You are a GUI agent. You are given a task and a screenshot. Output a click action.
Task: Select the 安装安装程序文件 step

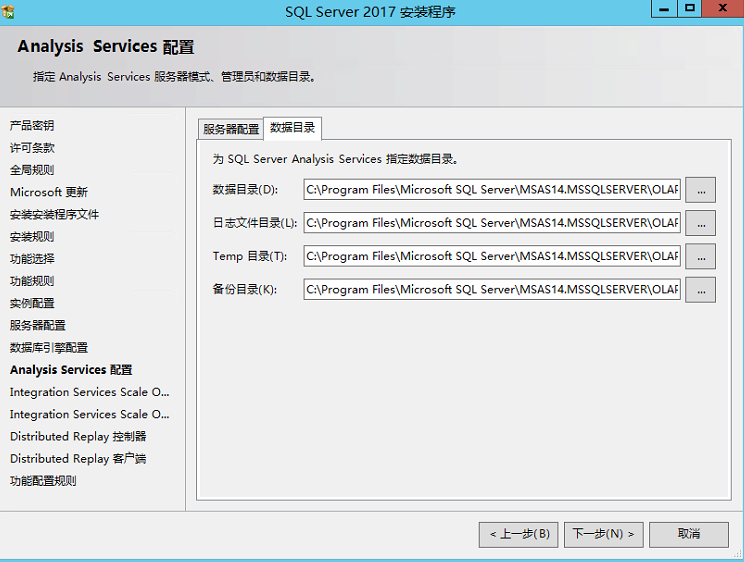coord(54,215)
